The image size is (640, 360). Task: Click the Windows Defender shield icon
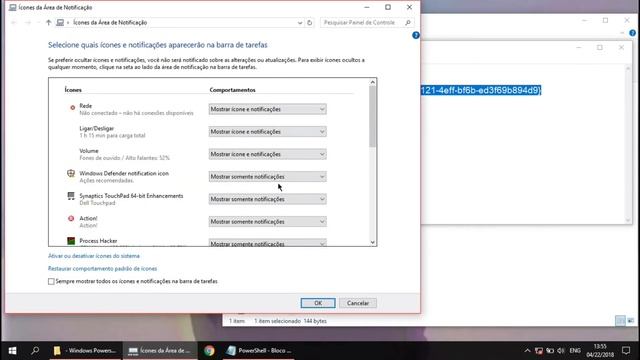71,173
